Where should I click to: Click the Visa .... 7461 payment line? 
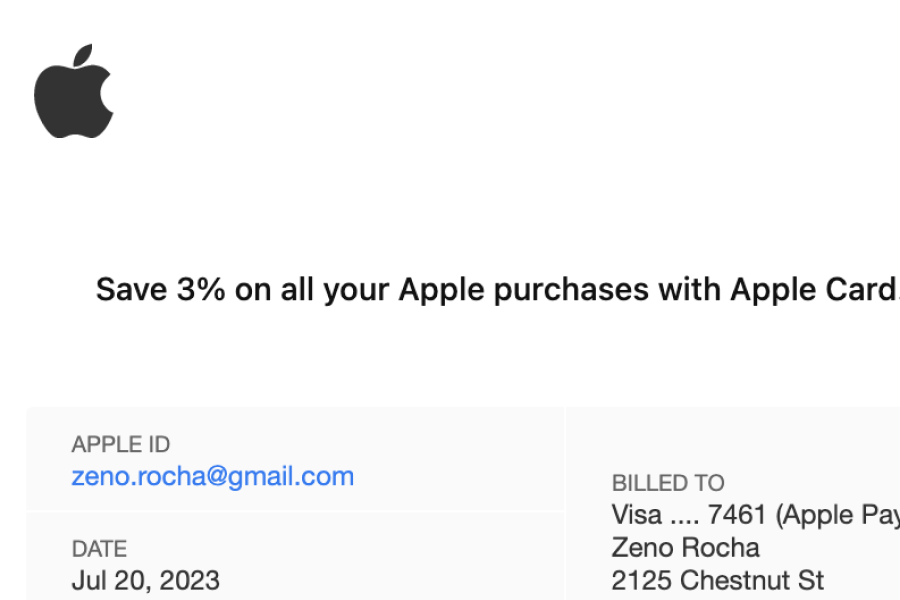[x=754, y=515]
